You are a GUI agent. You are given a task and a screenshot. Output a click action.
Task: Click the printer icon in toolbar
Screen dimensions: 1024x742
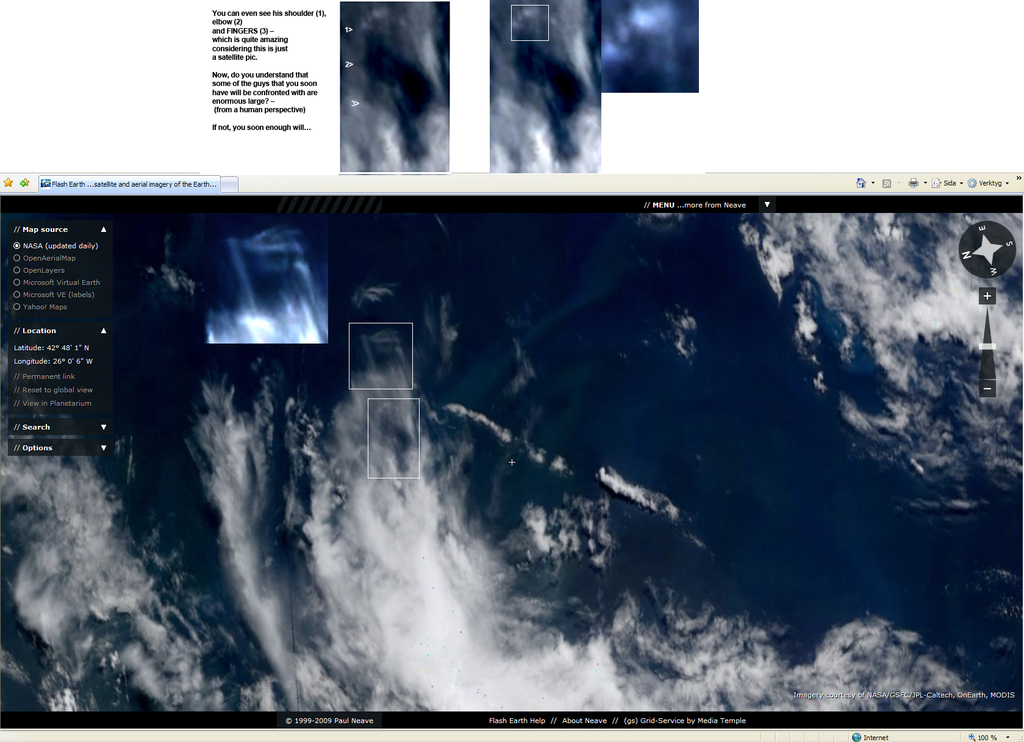click(913, 183)
